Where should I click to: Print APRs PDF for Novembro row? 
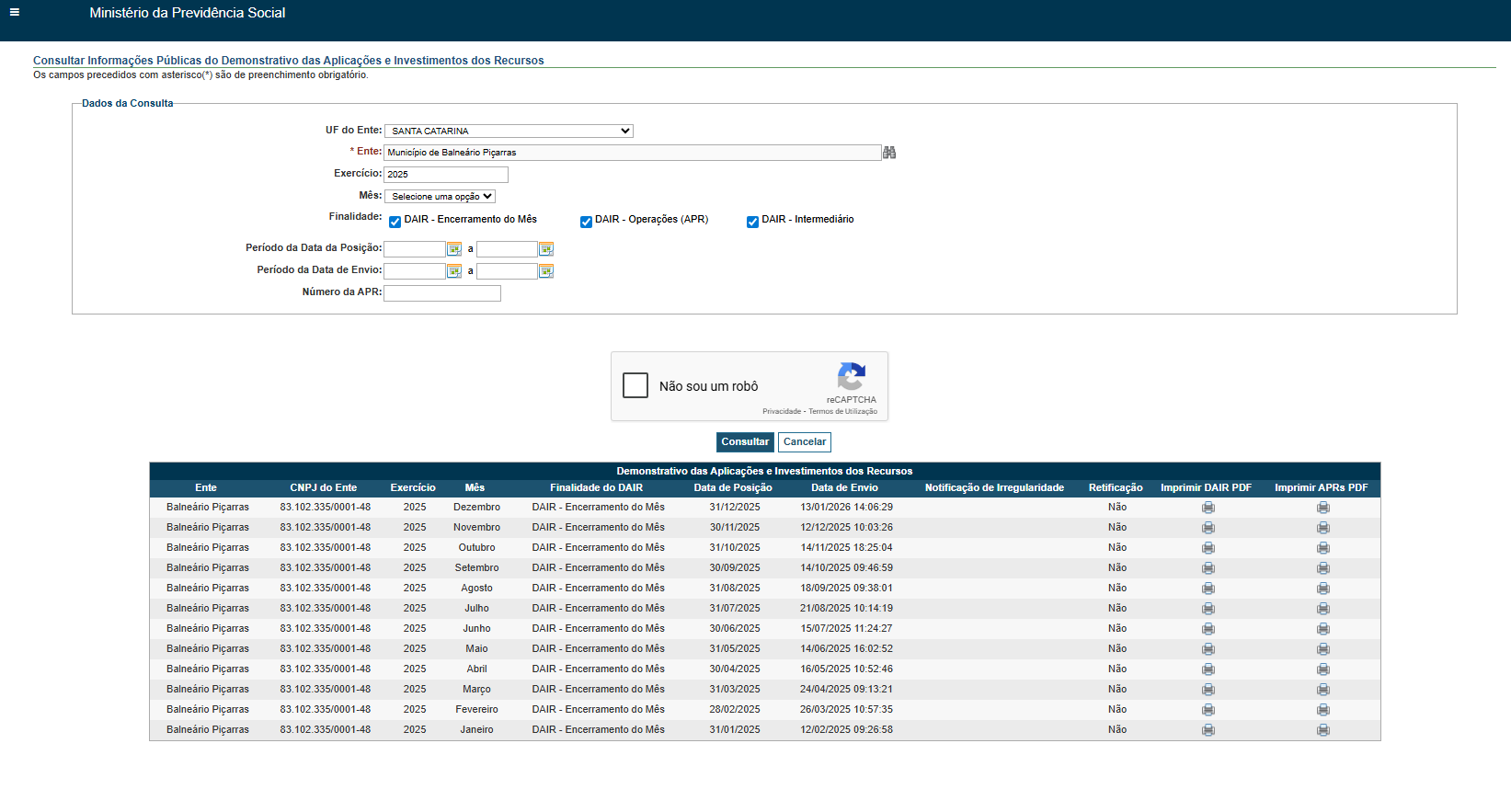[1323, 528]
